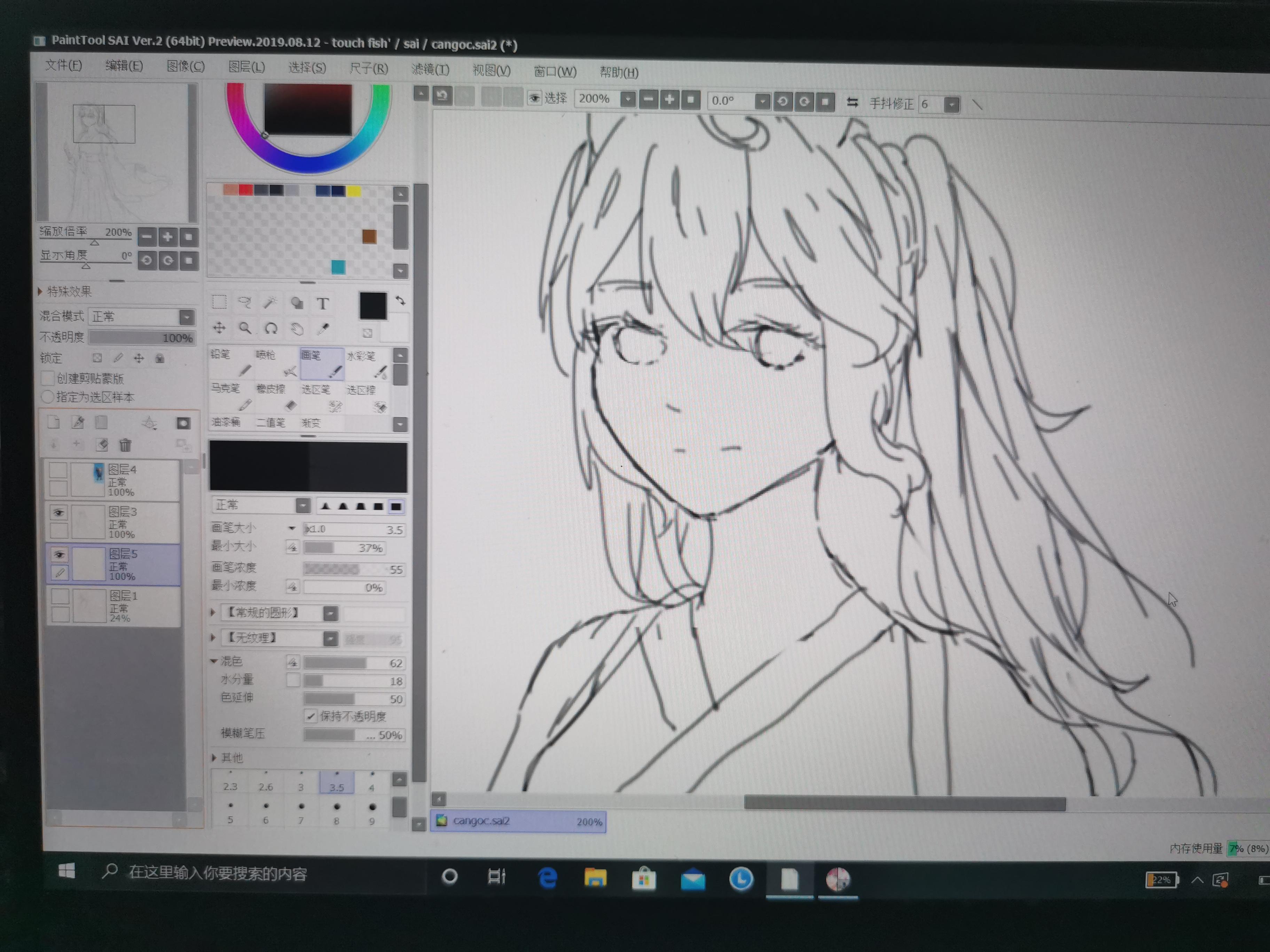Open 文件(F) menu
This screenshot has width=1270, height=952.
point(63,65)
